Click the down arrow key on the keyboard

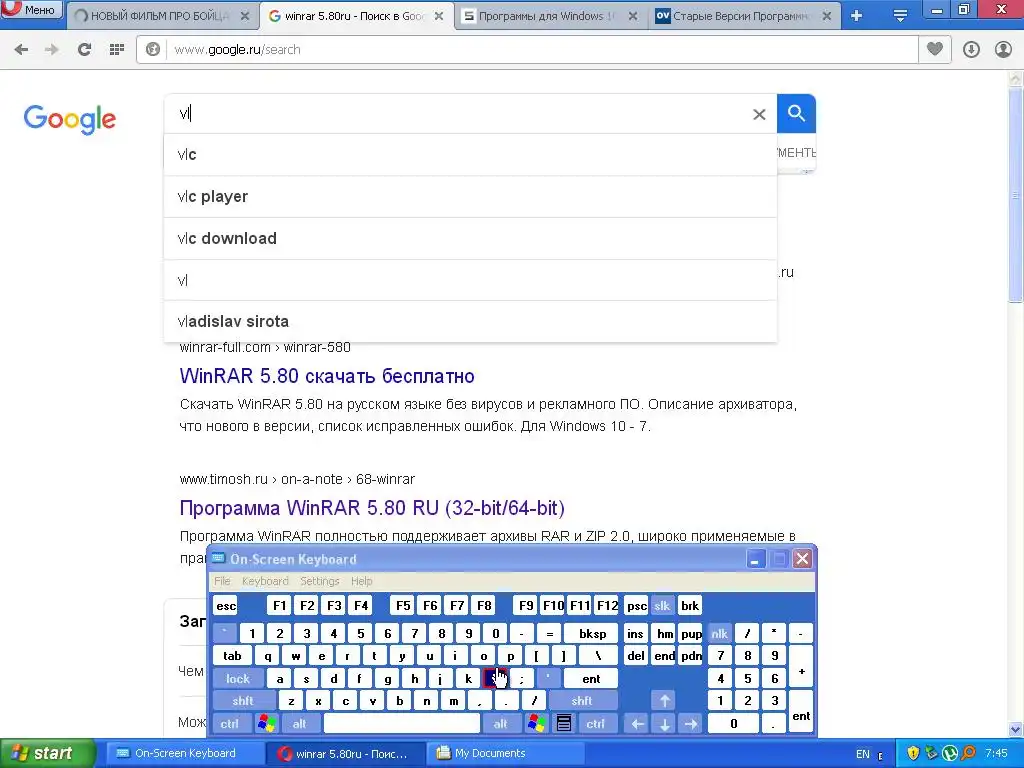(664, 724)
